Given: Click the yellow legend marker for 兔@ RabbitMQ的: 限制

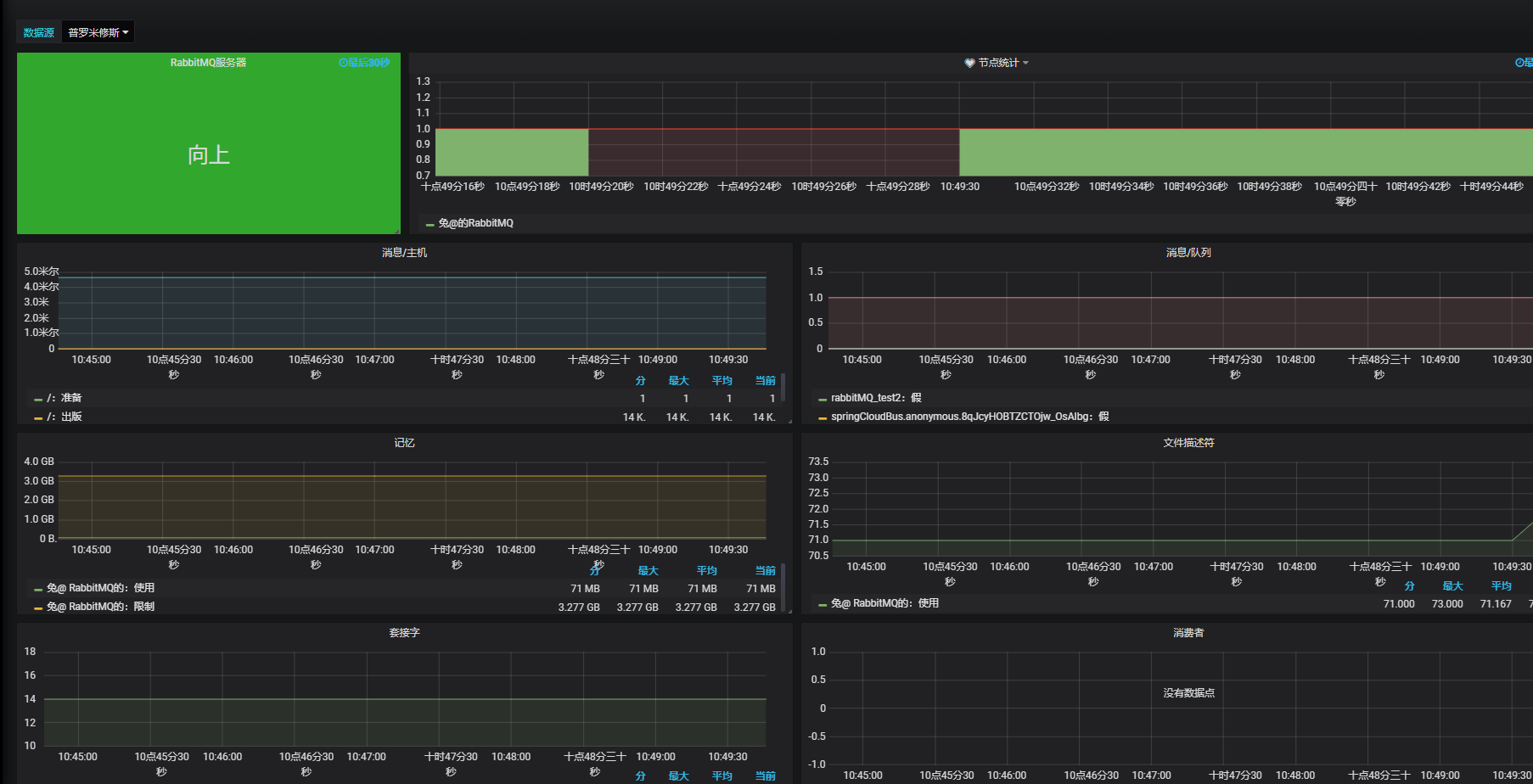Looking at the screenshot, I should coord(38,606).
